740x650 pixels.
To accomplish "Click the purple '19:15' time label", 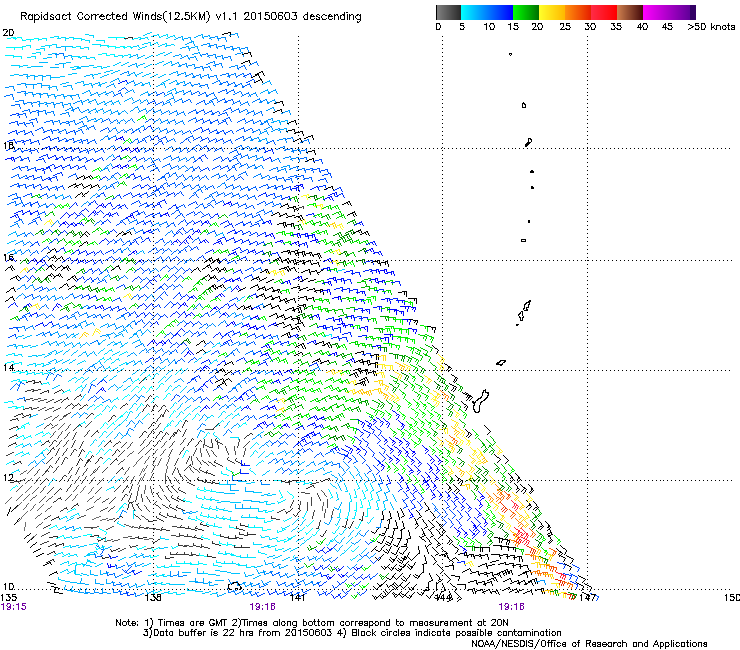I will pos(14,607).
